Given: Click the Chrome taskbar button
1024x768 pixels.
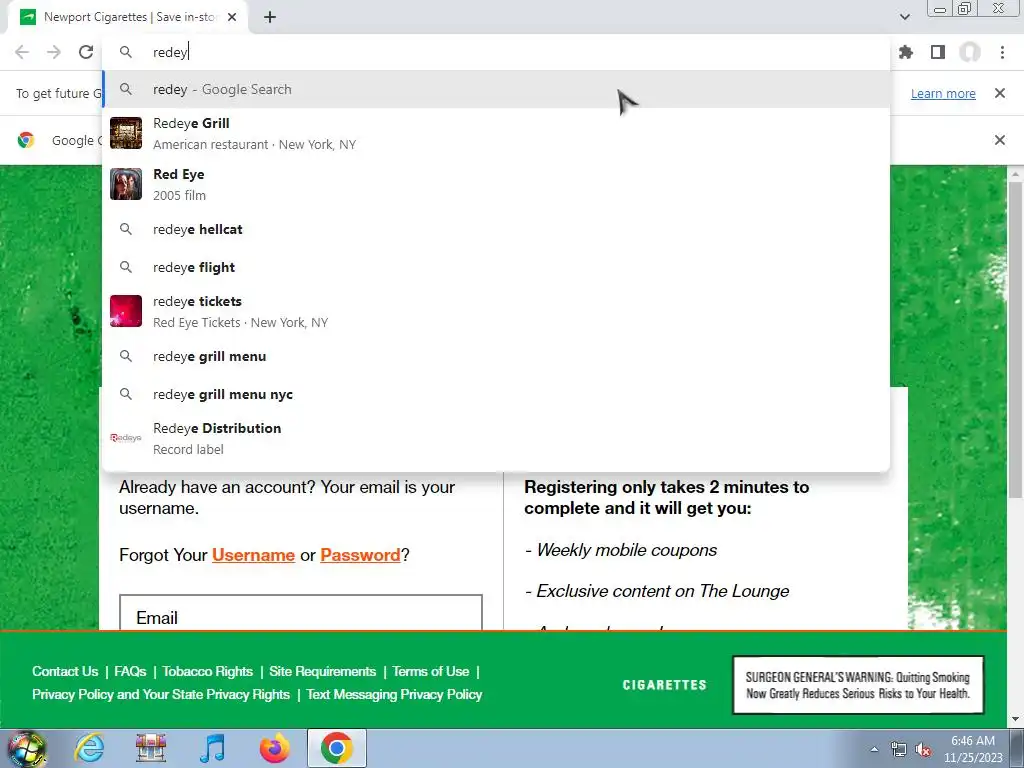Looking at the screenshot, I should pyautogui.click(x=336, y=748).
